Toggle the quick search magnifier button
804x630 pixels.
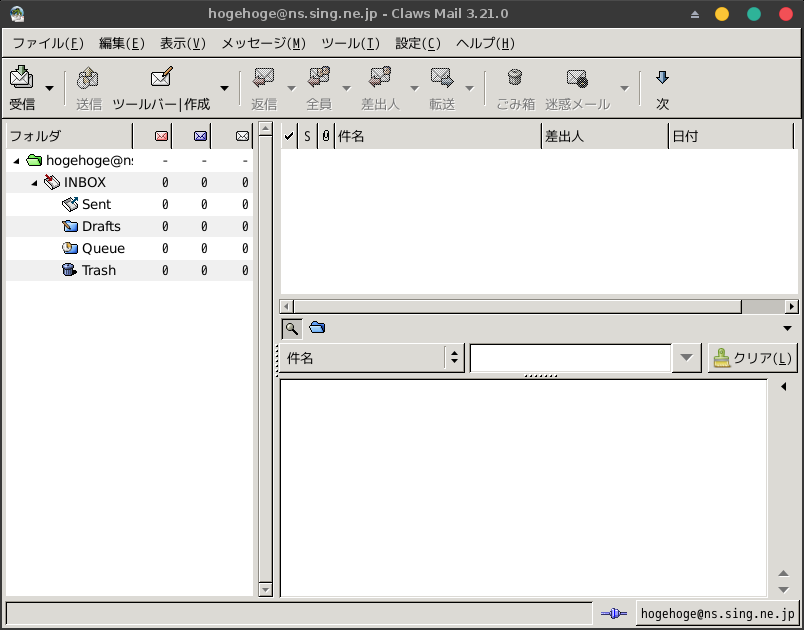(x=291, y=328)
